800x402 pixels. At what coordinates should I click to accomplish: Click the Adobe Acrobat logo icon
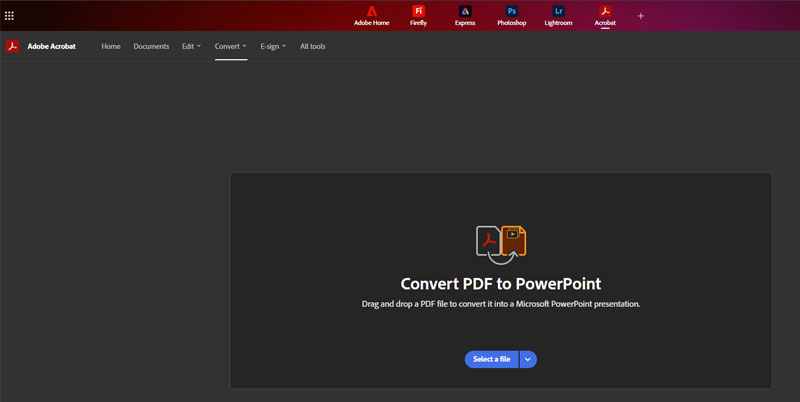13,46
